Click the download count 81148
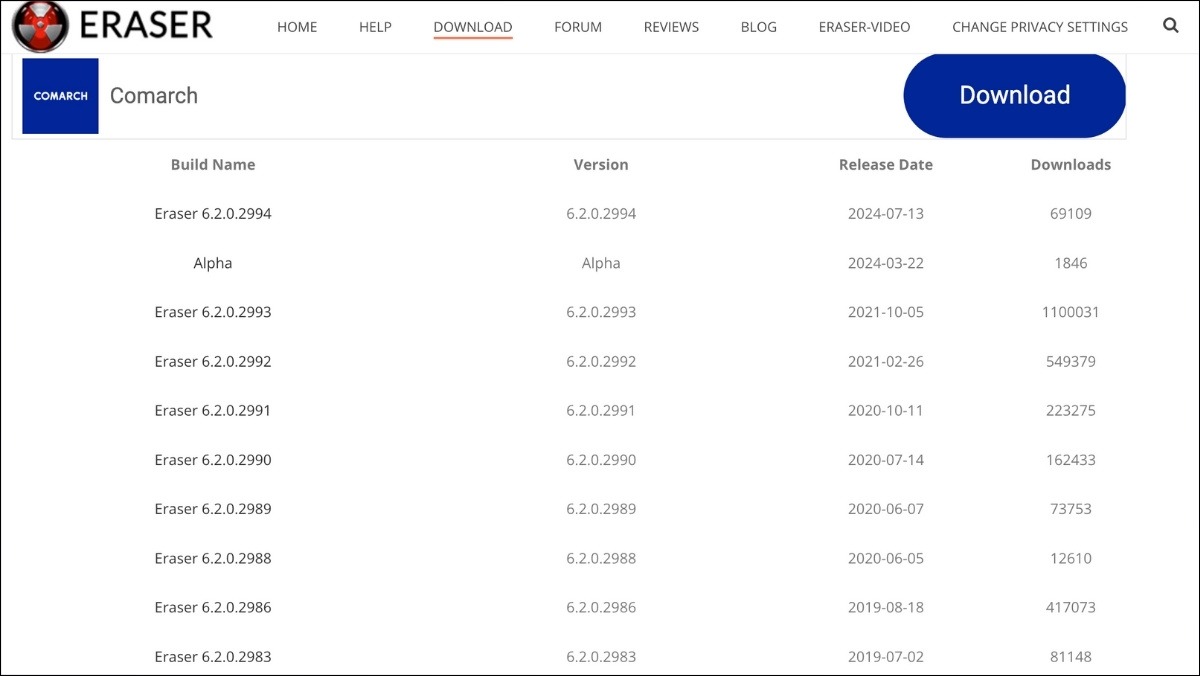 click(1071, 657)
